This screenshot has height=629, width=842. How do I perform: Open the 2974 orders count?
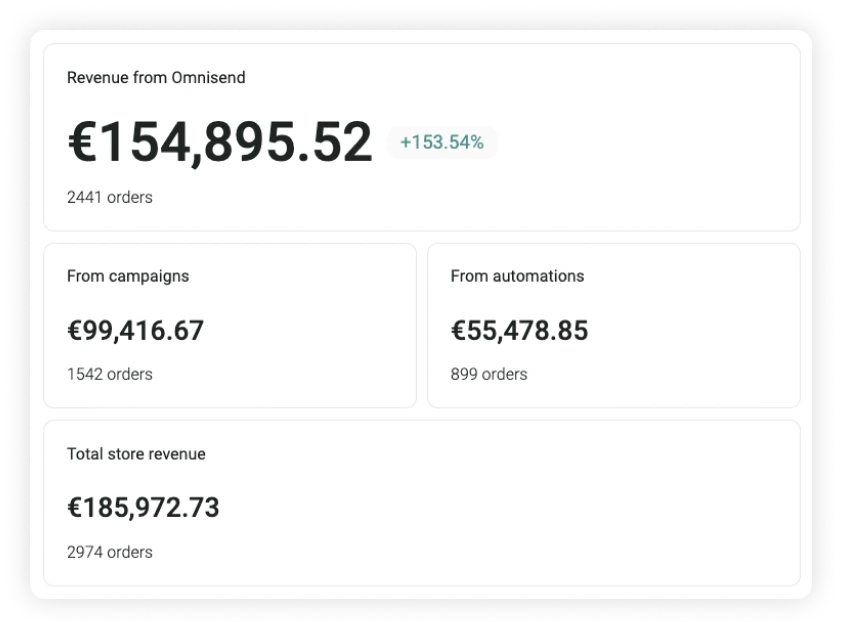(109, 552)
